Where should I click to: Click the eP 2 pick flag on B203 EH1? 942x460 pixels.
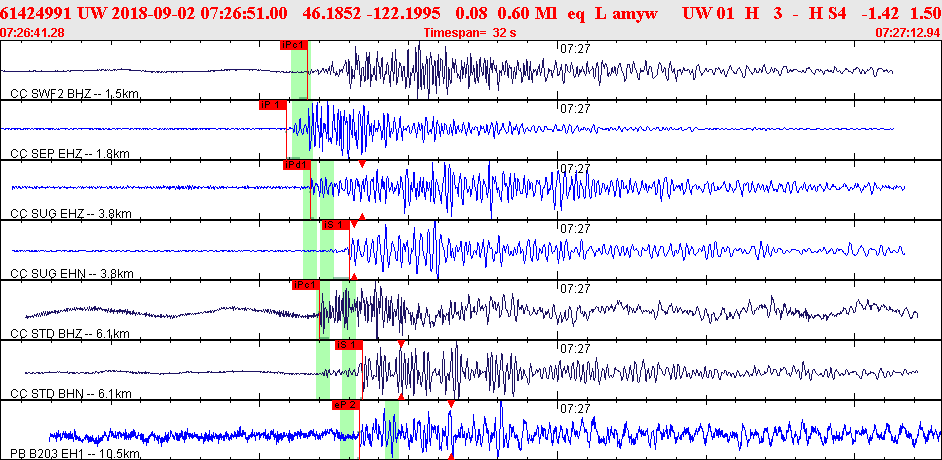point(345,405)
